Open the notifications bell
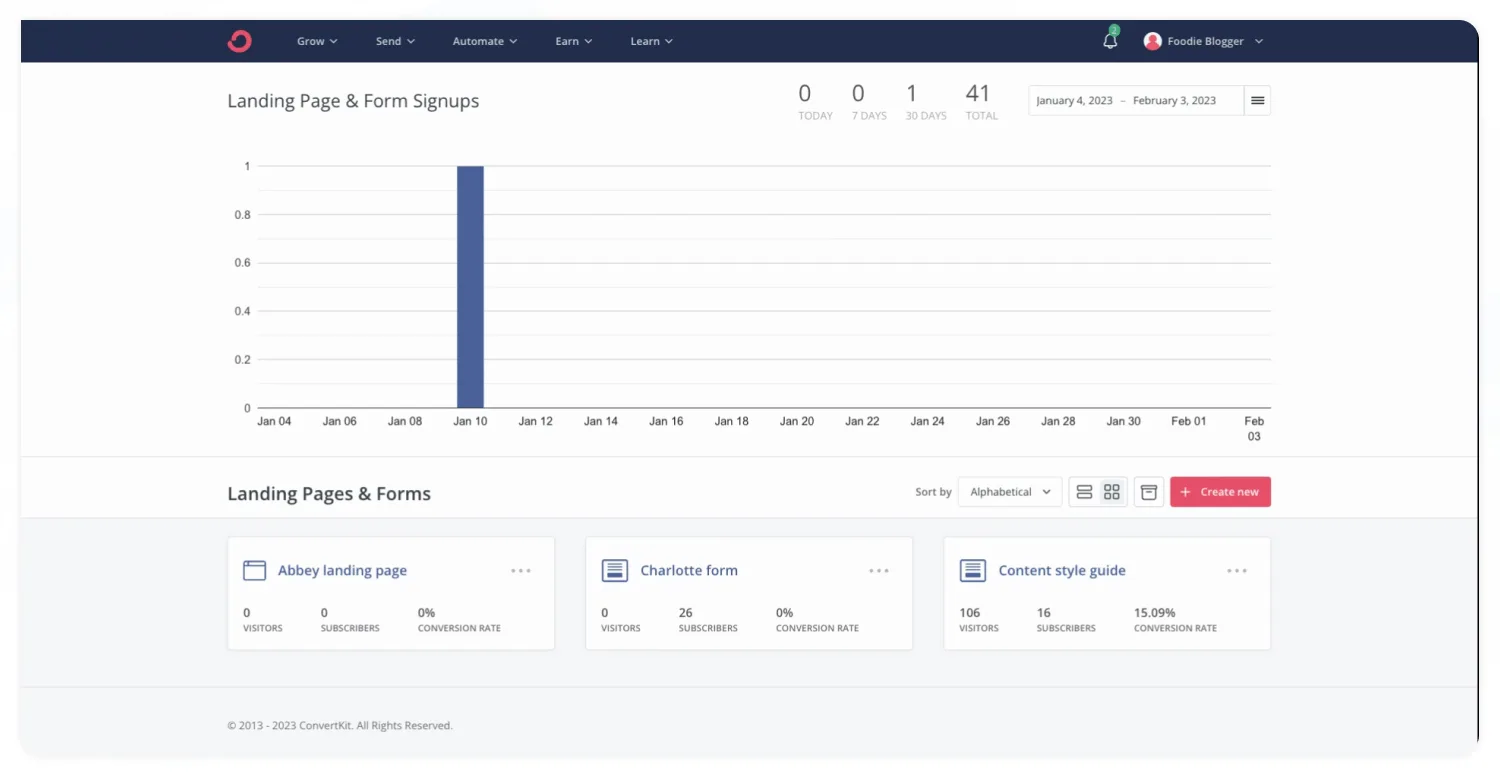This screenshot has height=782, width=1500. pyautogui.click(x=1110, y=41)
